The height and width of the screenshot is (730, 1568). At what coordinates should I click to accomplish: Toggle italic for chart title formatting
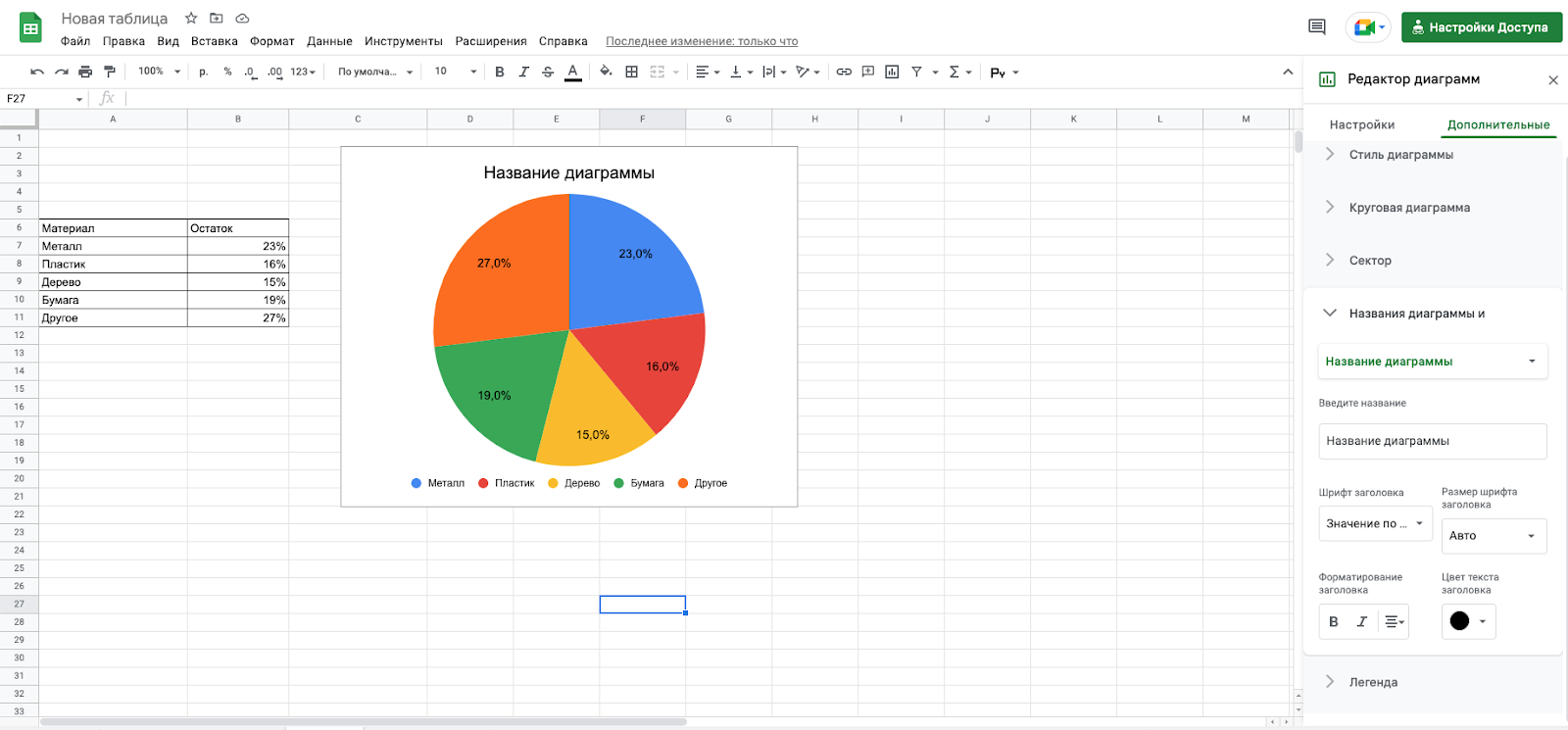click(x=1361, y=622)
